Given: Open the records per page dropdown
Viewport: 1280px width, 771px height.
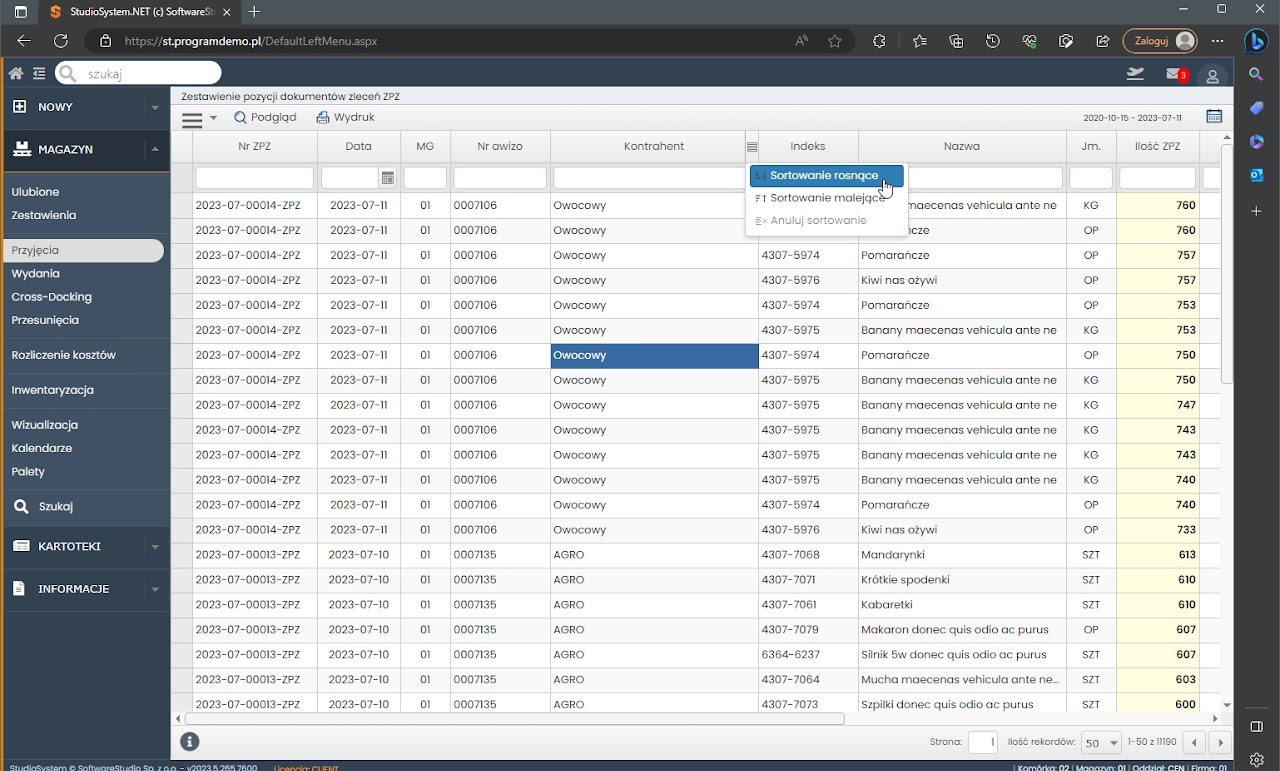Looking at the screenshot, I should [x=1101, y=743].
